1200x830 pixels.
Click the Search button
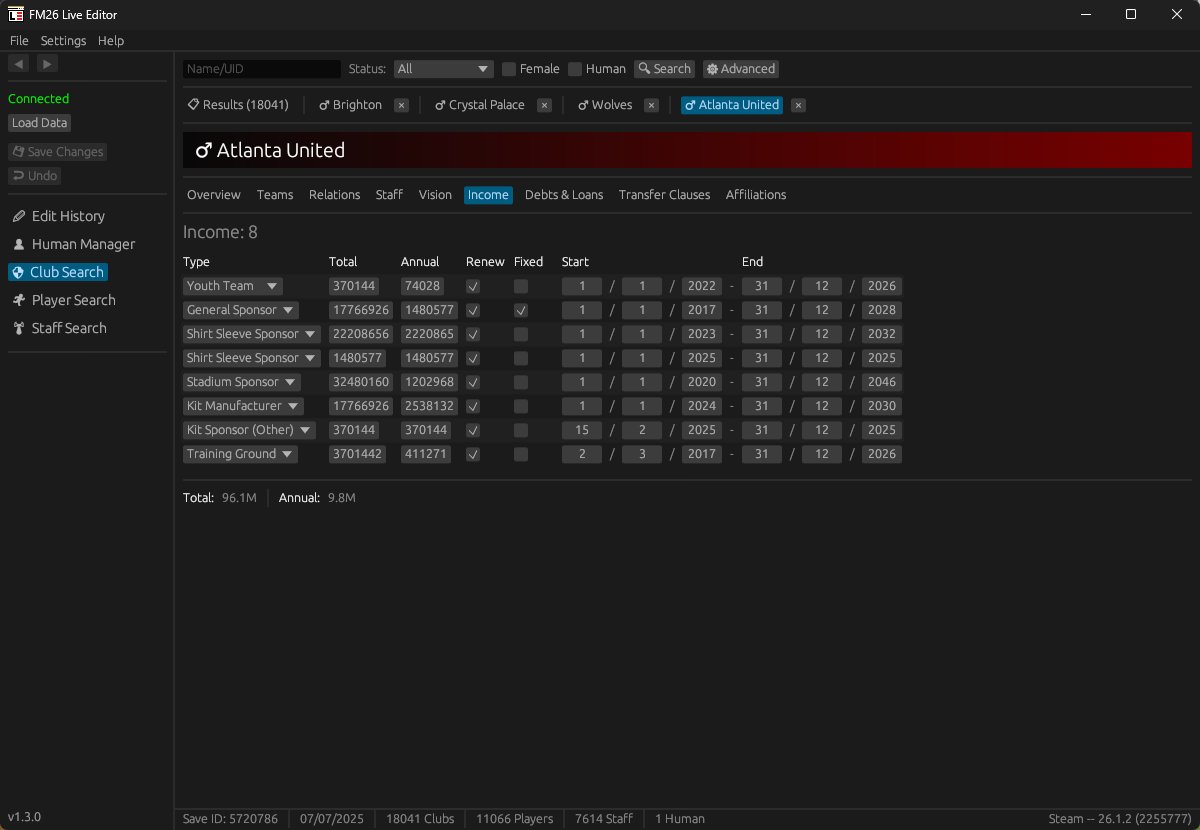pyautogui.click(x=664, y=69)
